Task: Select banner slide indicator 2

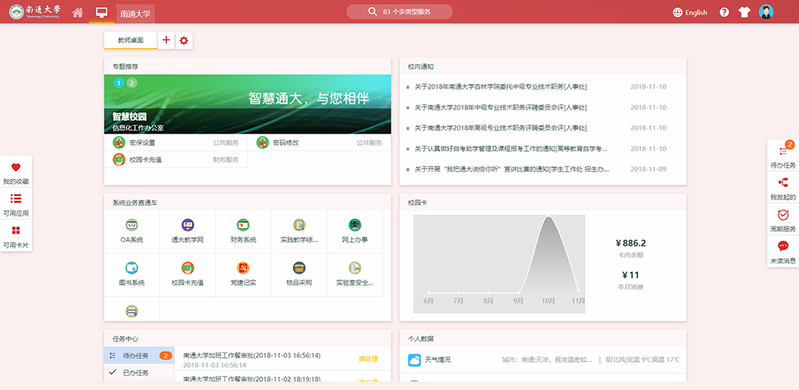Action: coord(131,83)
